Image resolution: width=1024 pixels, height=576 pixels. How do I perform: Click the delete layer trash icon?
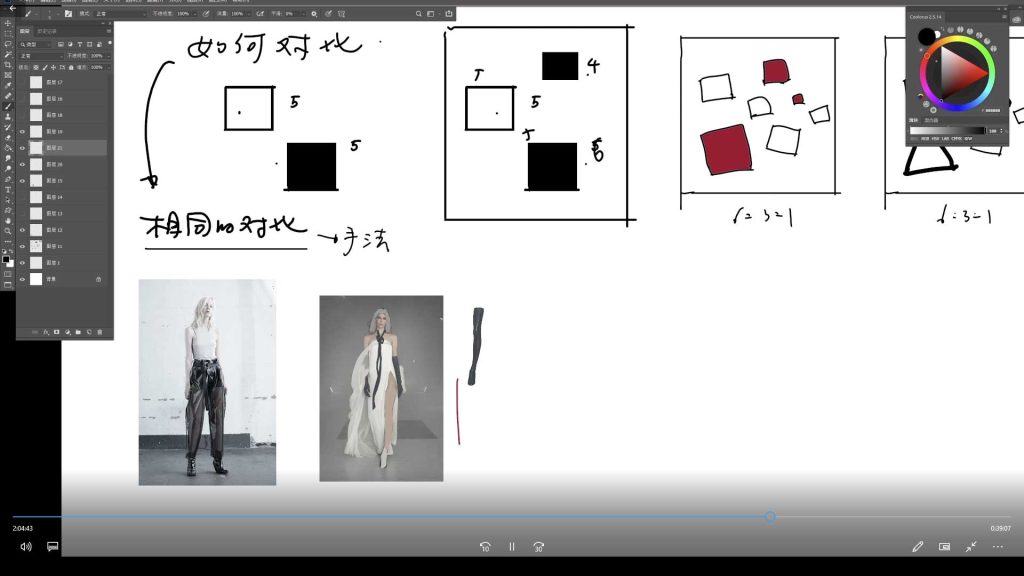(99, 332)
